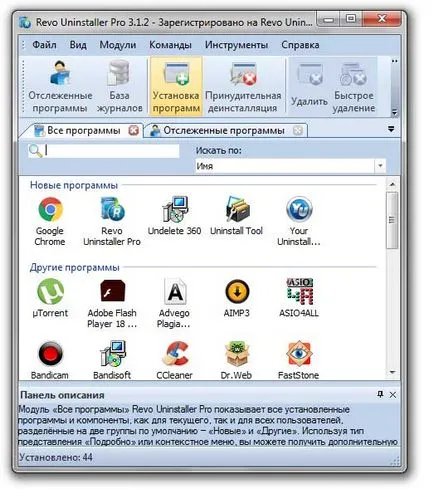The image size is (434, 489).
Task: Select the Google Chrome program icon
Action: pos(50,221)
